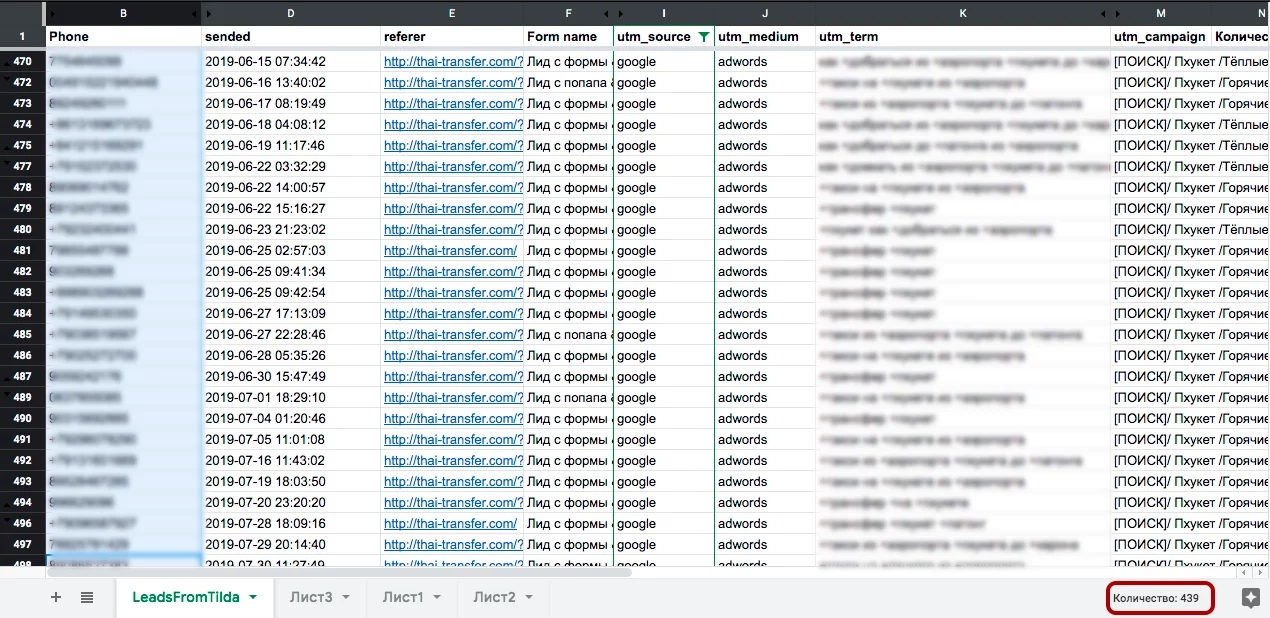Open referer link in row 470
Screen dimensions: 1270x618
coord(453,61)
